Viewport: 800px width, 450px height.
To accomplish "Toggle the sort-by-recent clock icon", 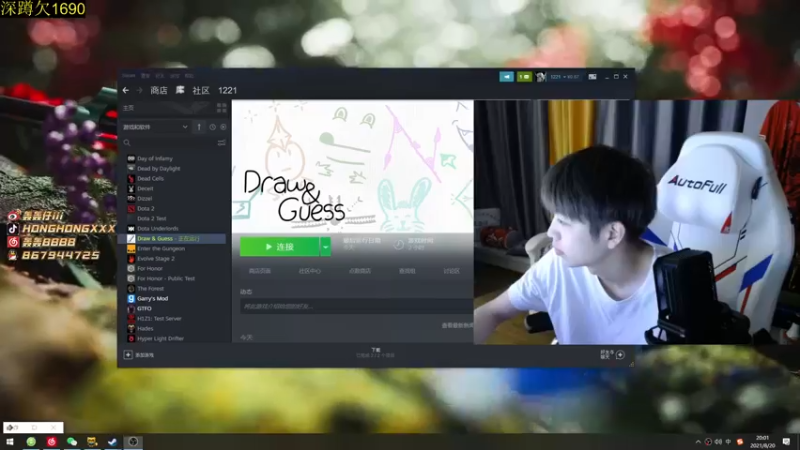I will pos(212,127).
